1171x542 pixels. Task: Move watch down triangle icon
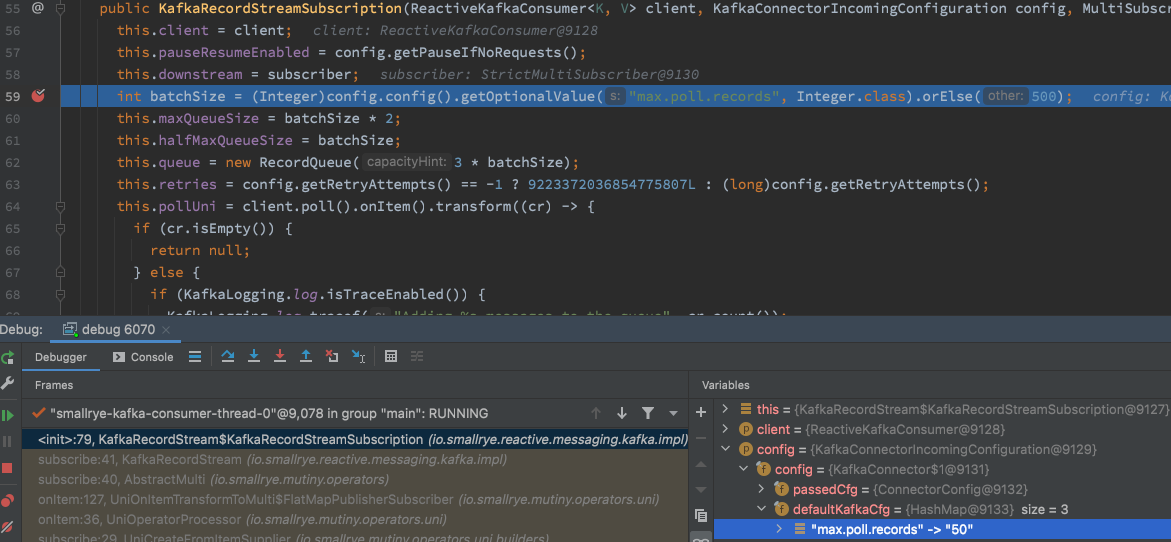[701, 489]
